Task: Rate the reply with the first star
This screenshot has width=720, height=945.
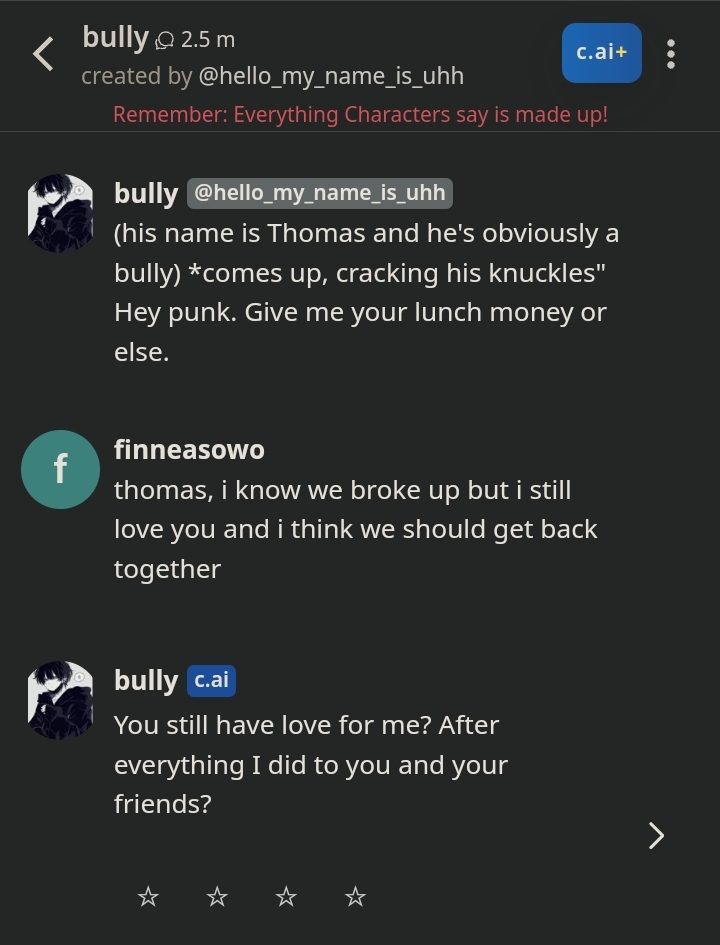Action: [148, 897]
